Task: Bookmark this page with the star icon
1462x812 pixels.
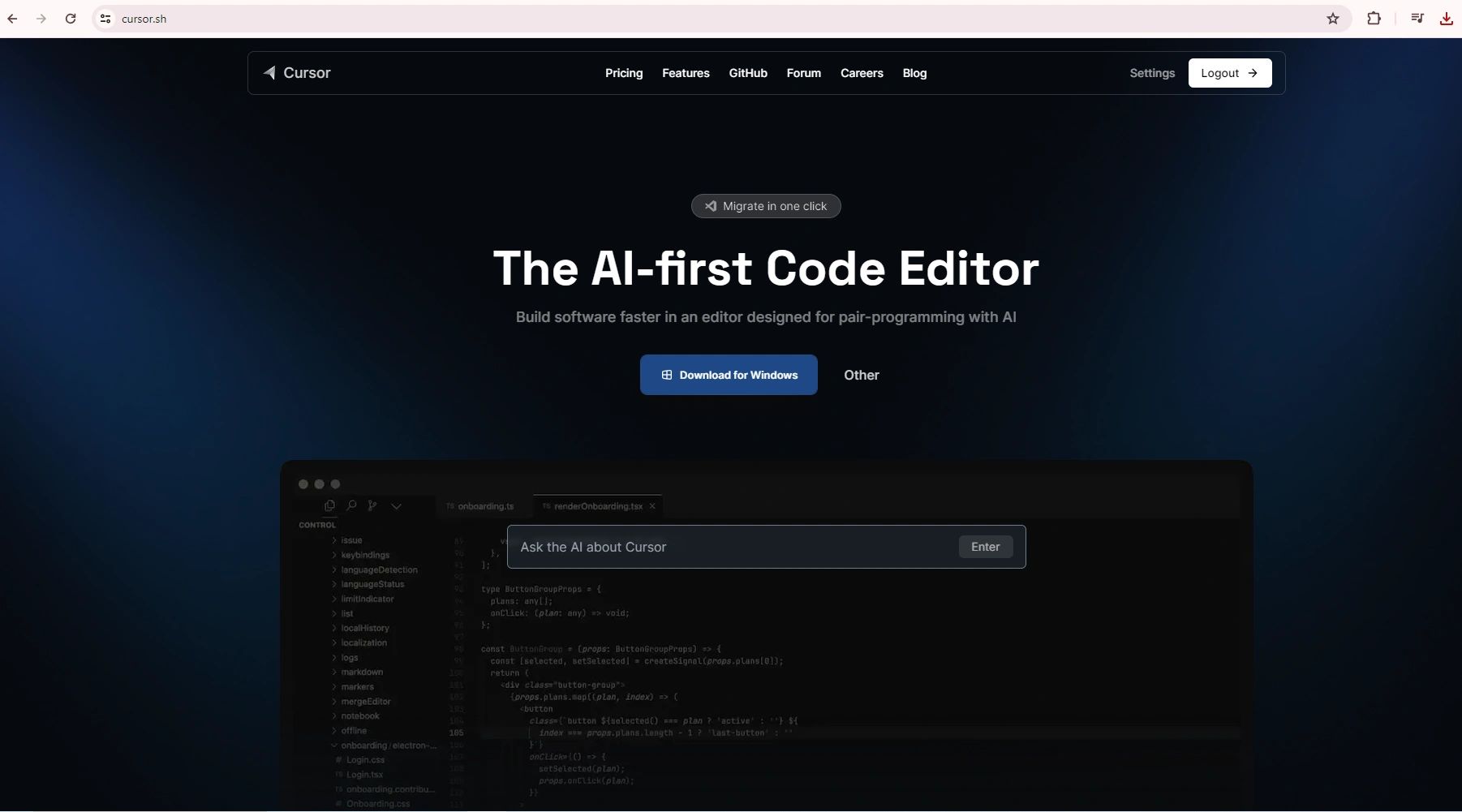Action: point(1332,19)
